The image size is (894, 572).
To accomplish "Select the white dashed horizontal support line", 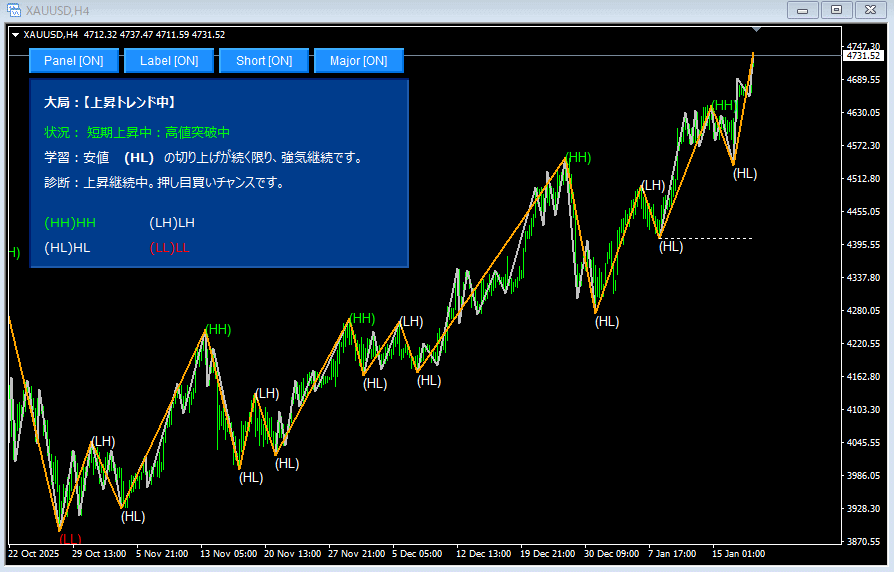I will [710, 238].
